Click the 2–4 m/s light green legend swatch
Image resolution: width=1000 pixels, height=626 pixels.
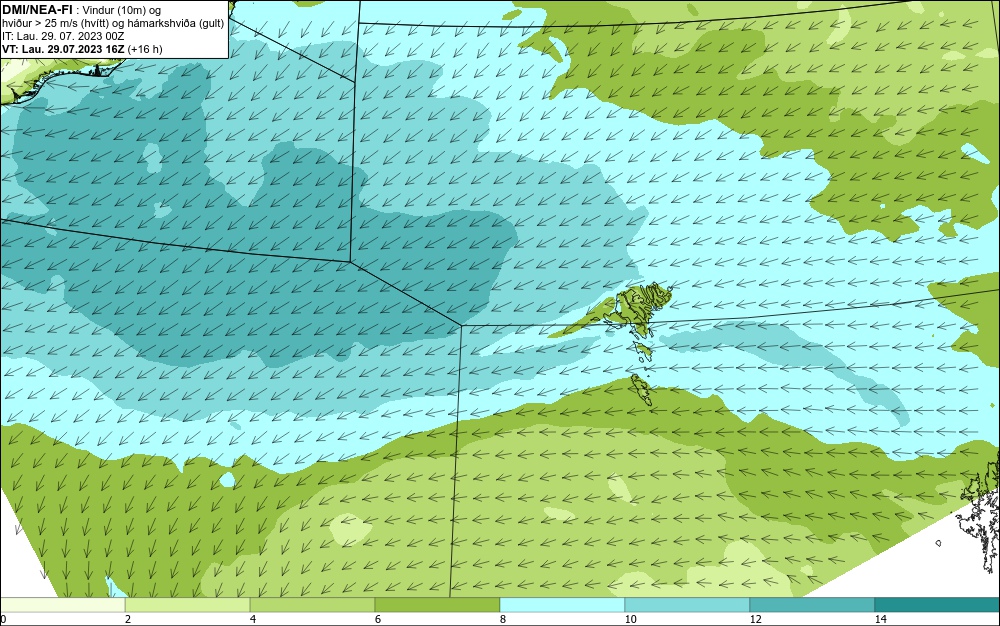tap(188, 605)
